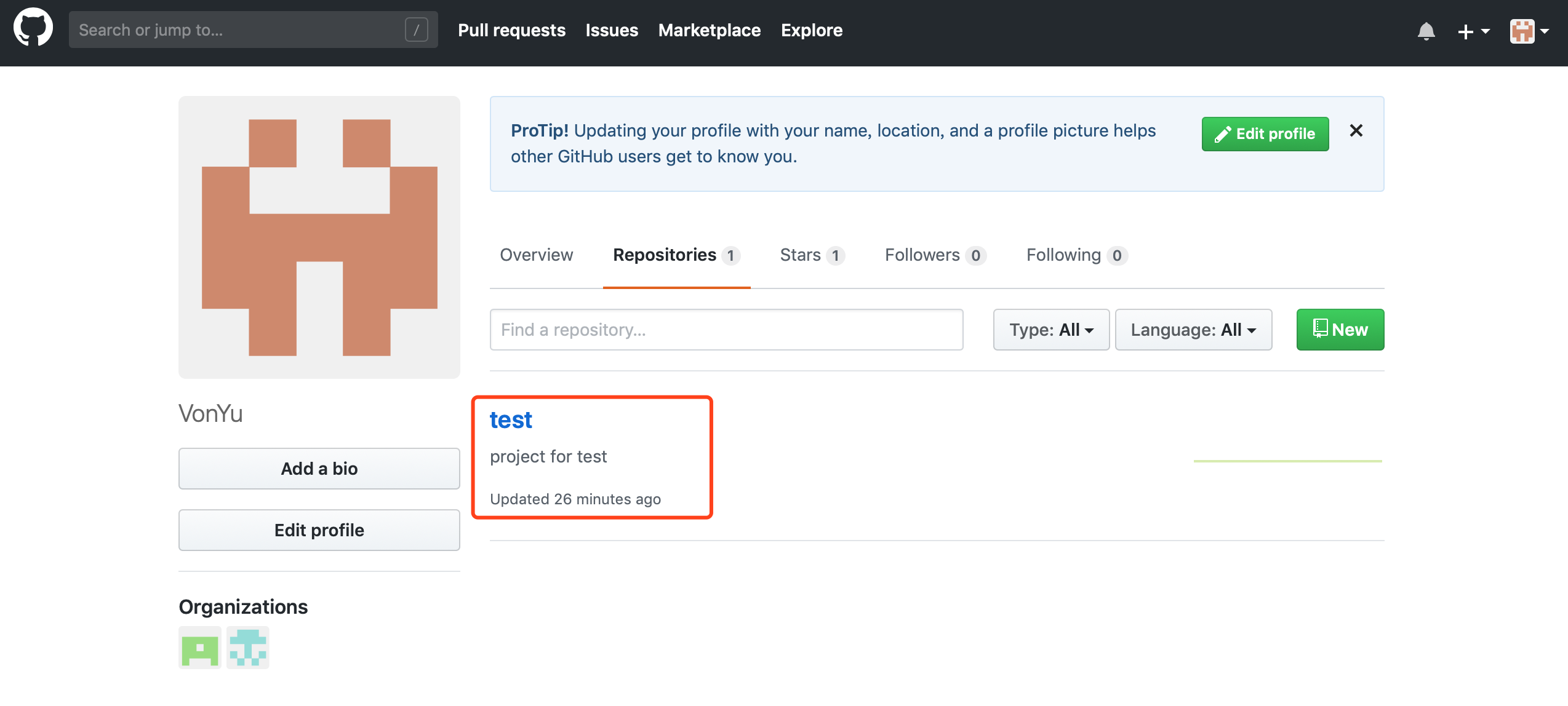Click the green Edit profile button in ProTip

tap(1265, 133)
